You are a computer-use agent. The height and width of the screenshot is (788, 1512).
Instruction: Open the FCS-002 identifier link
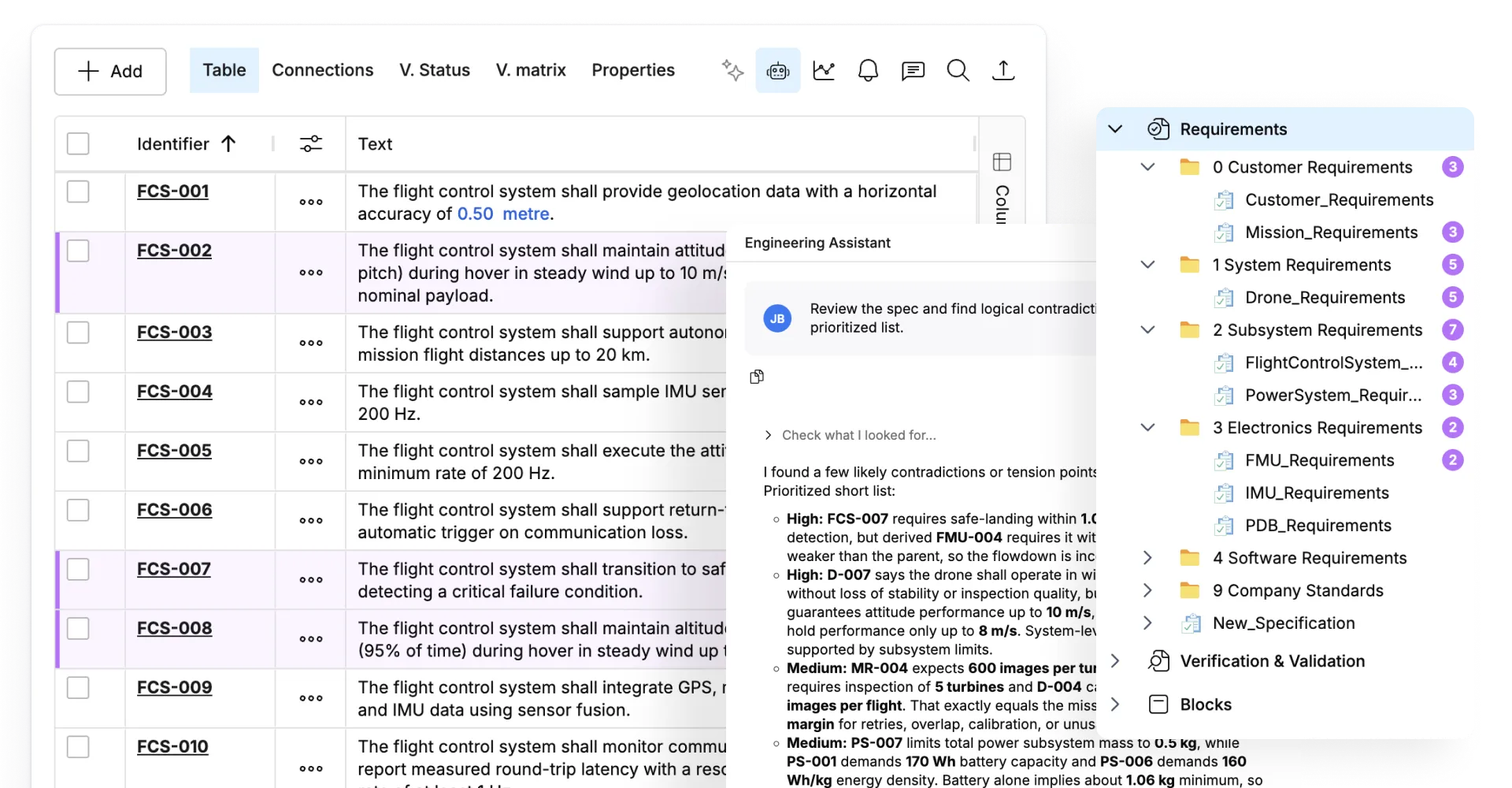point(174,251)
